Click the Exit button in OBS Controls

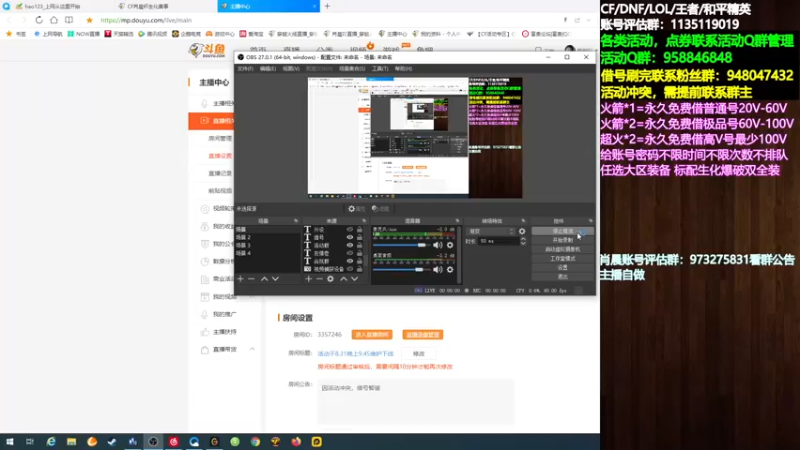click(562, 277)
